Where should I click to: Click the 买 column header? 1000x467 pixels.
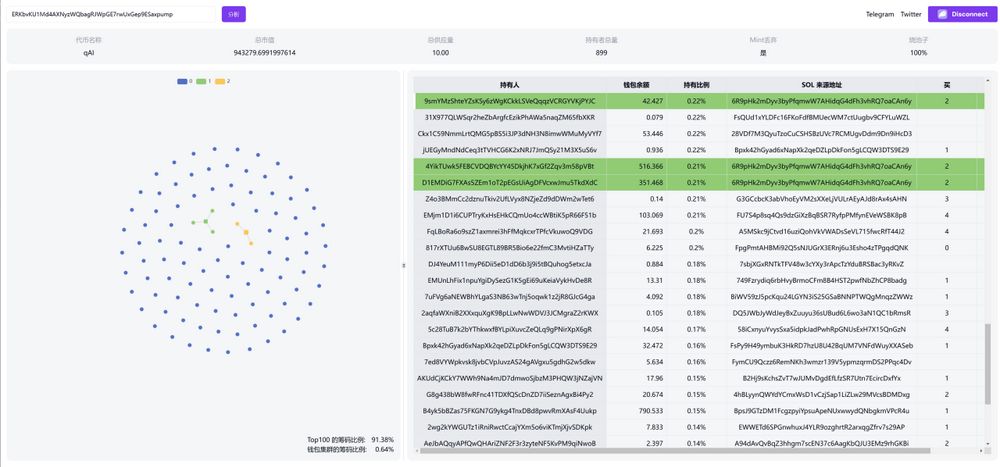946,84
